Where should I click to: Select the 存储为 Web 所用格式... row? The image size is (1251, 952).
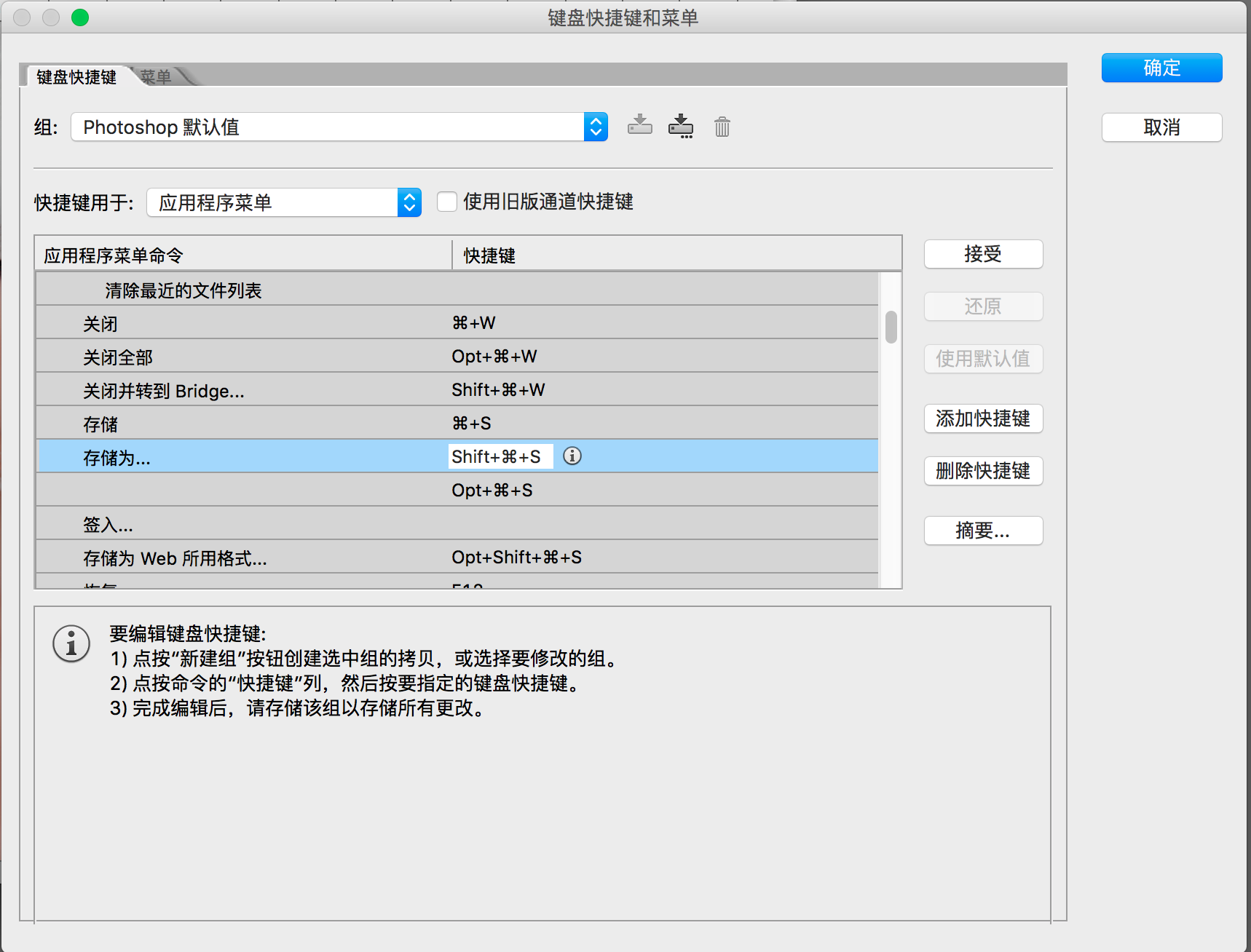coord(457,557)
